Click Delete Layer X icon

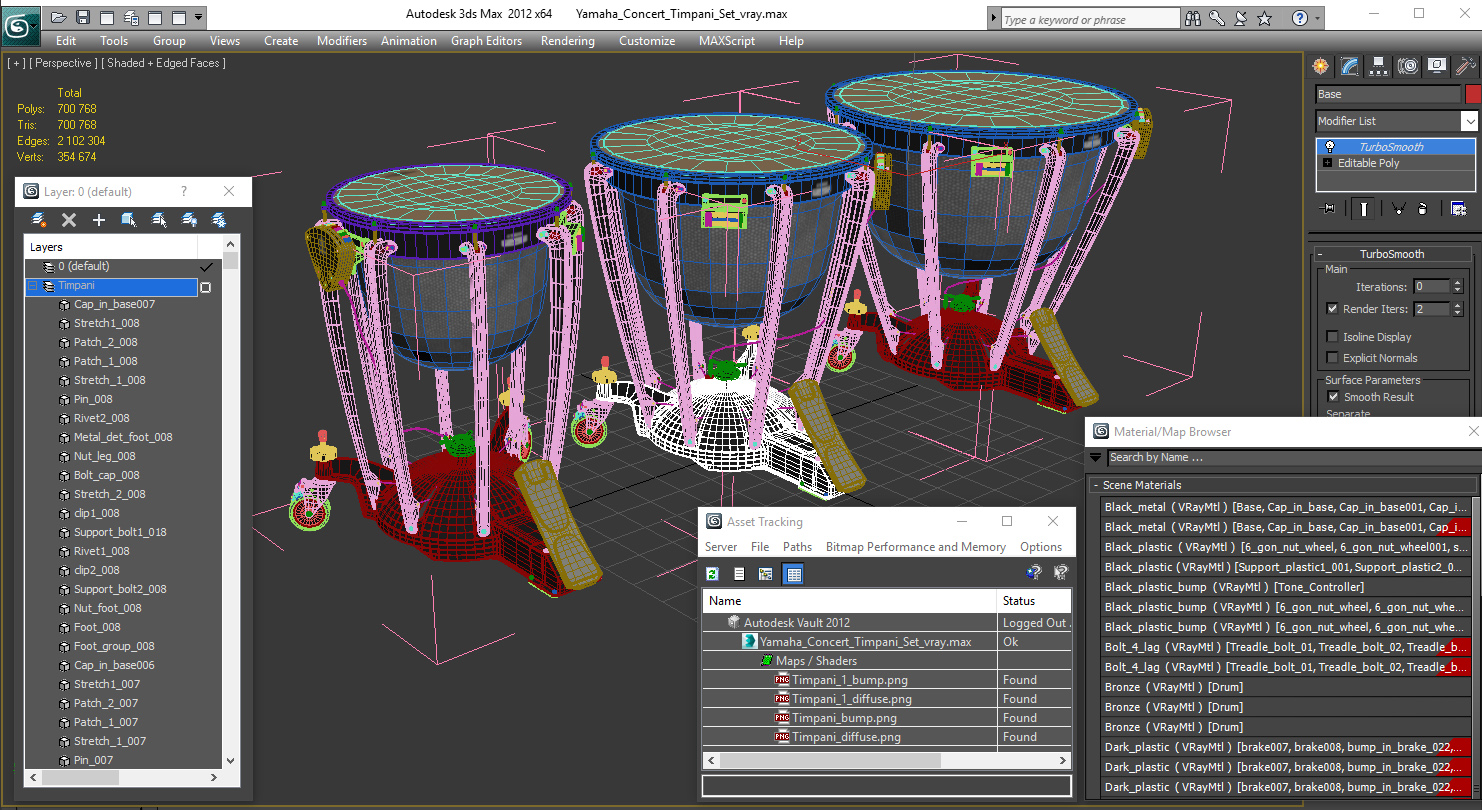pos(69,220)
